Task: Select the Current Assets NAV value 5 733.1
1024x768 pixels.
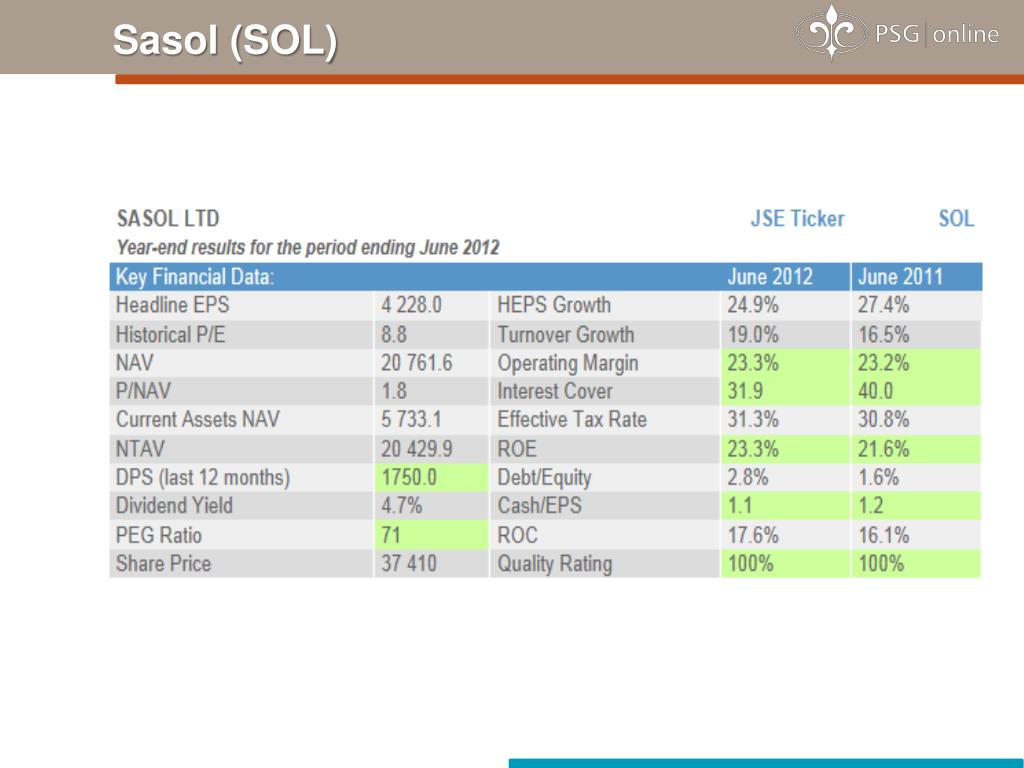Action: [x=411, y=419]
